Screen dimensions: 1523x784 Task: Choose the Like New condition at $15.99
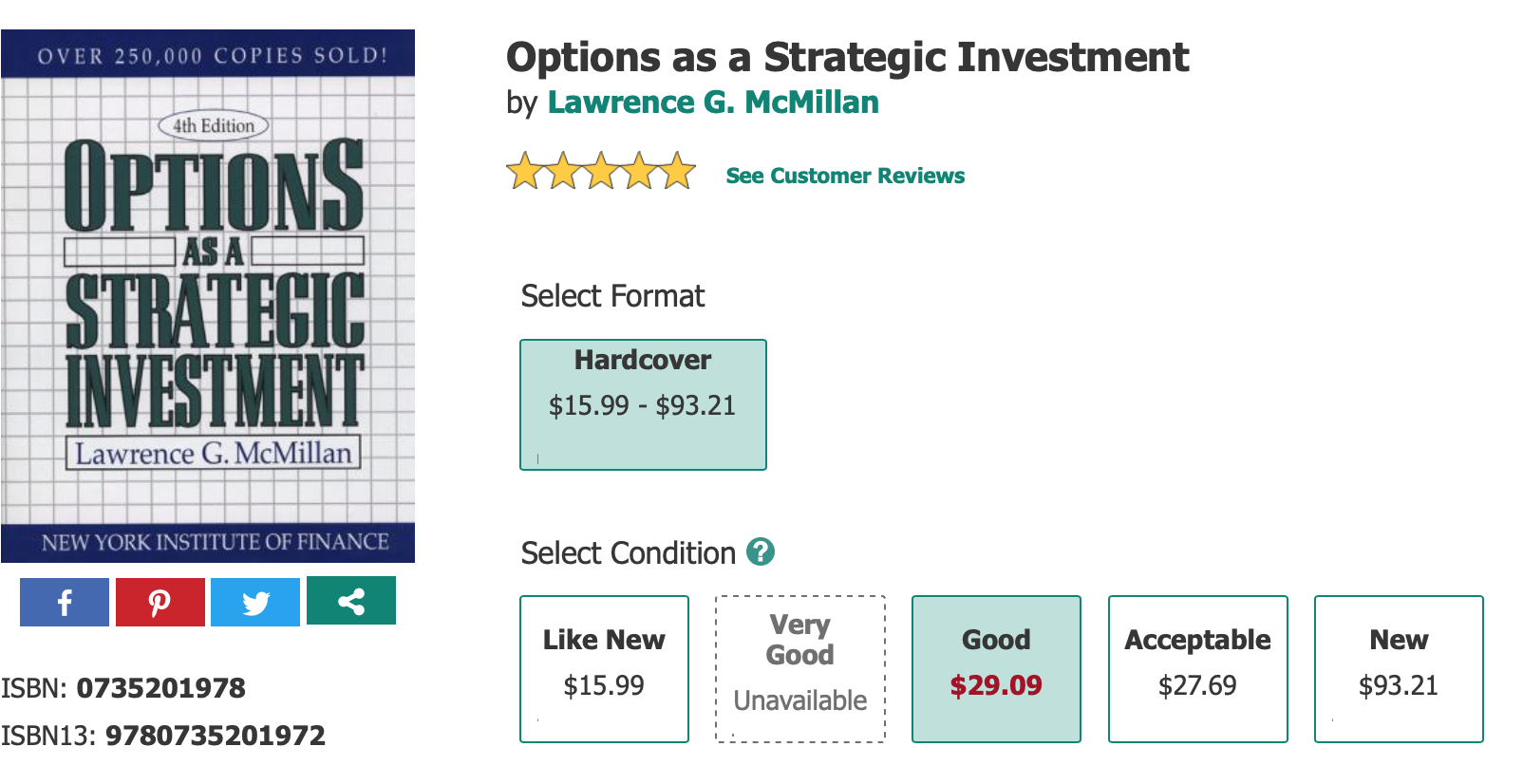coord(604,668)
